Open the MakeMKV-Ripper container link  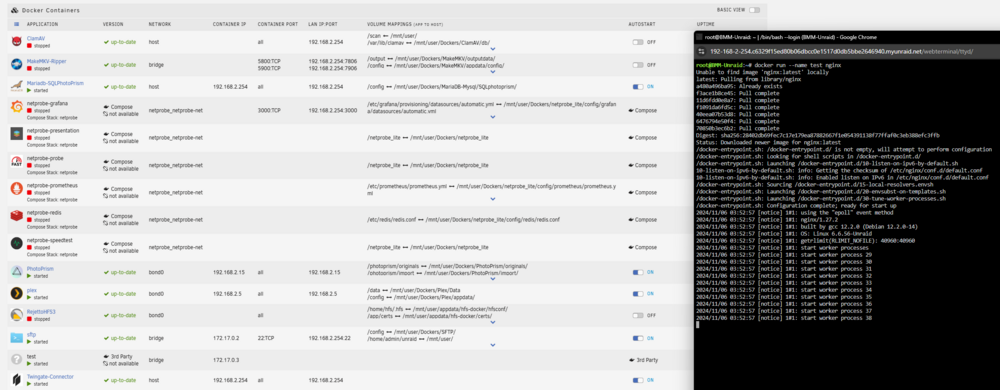tap(47, 61)
